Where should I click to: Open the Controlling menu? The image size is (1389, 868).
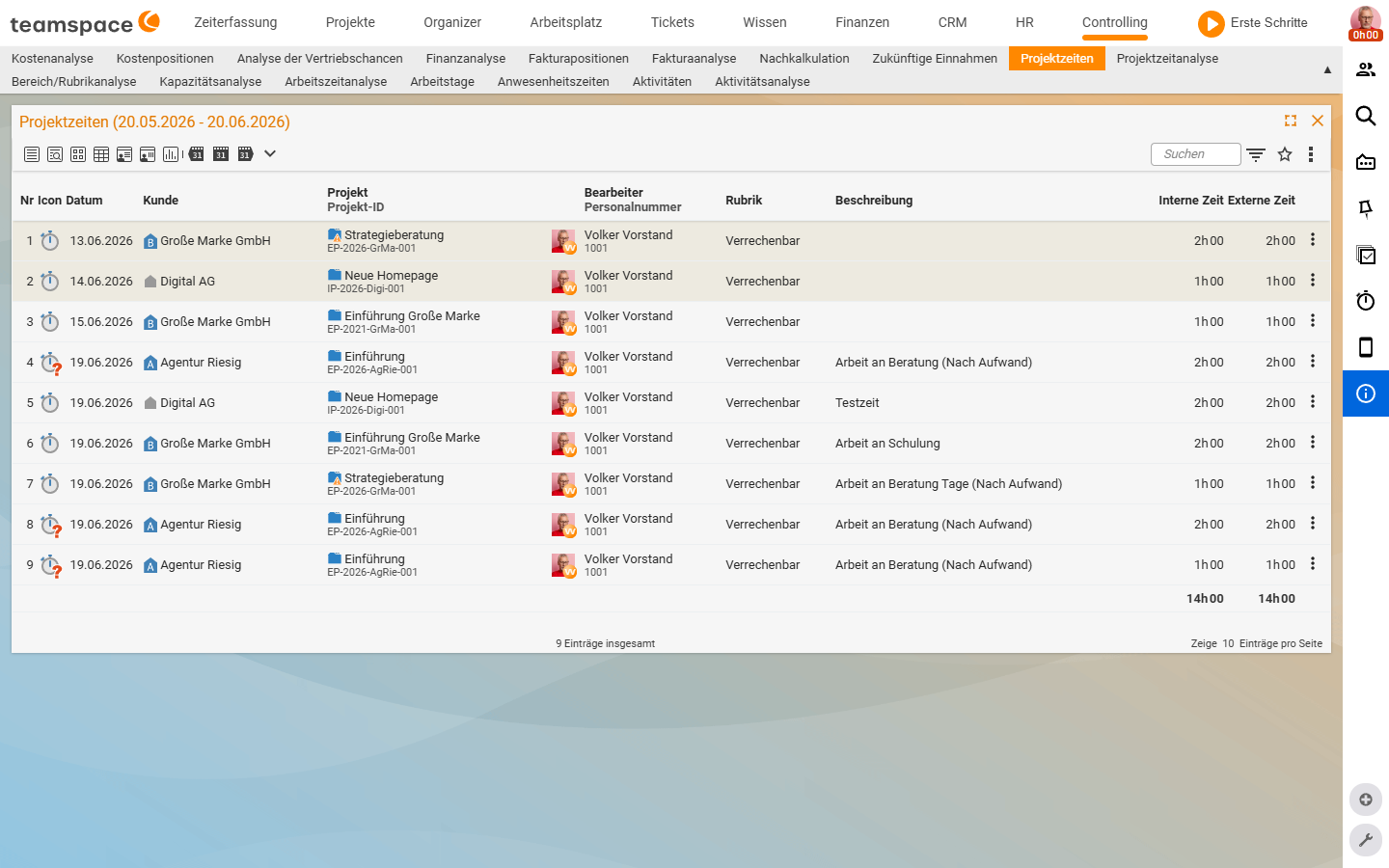pyautogui.click(x=1115, y=22)
